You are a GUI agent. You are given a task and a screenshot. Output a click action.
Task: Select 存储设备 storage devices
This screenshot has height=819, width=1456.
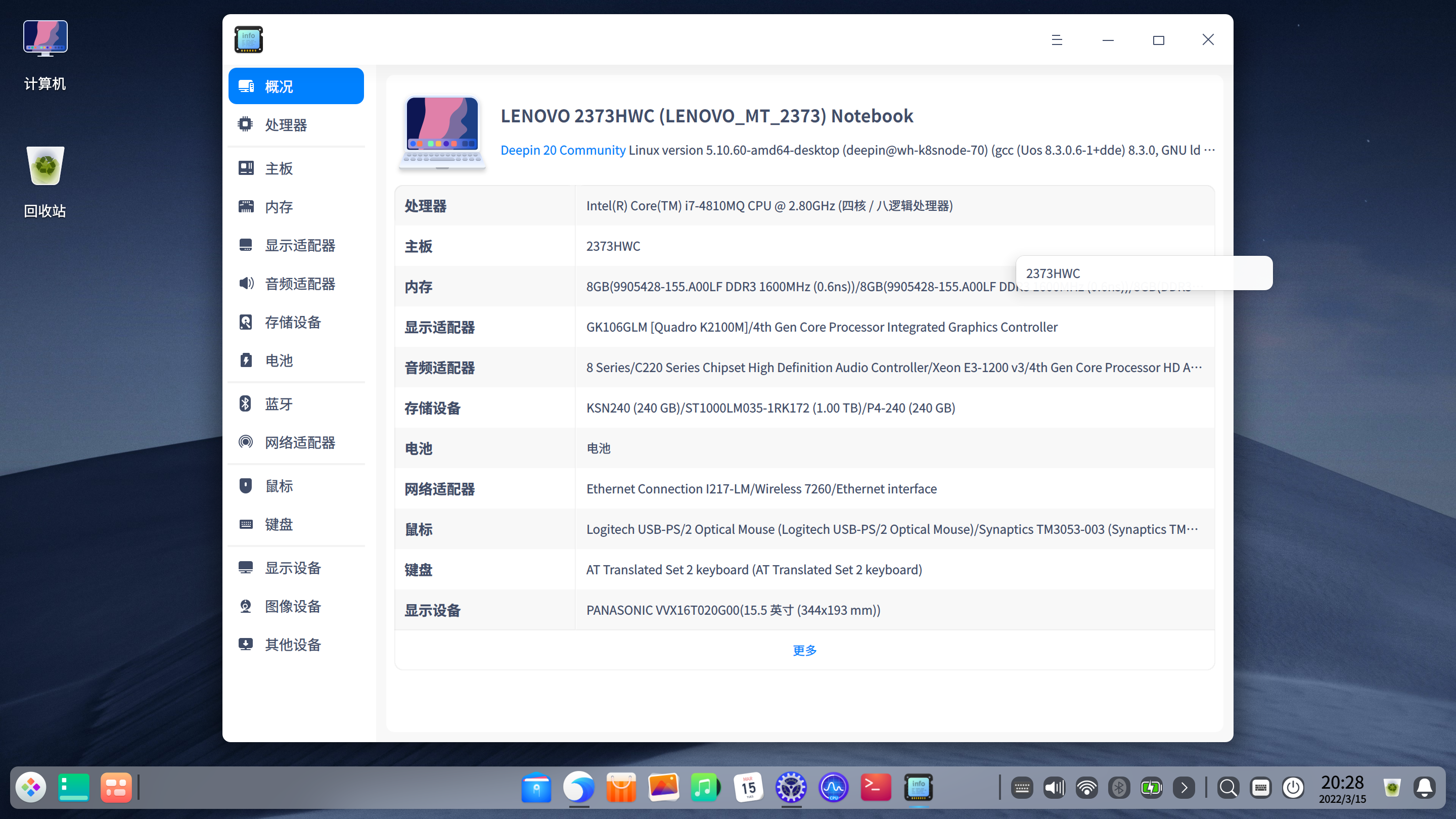point(292,322)
